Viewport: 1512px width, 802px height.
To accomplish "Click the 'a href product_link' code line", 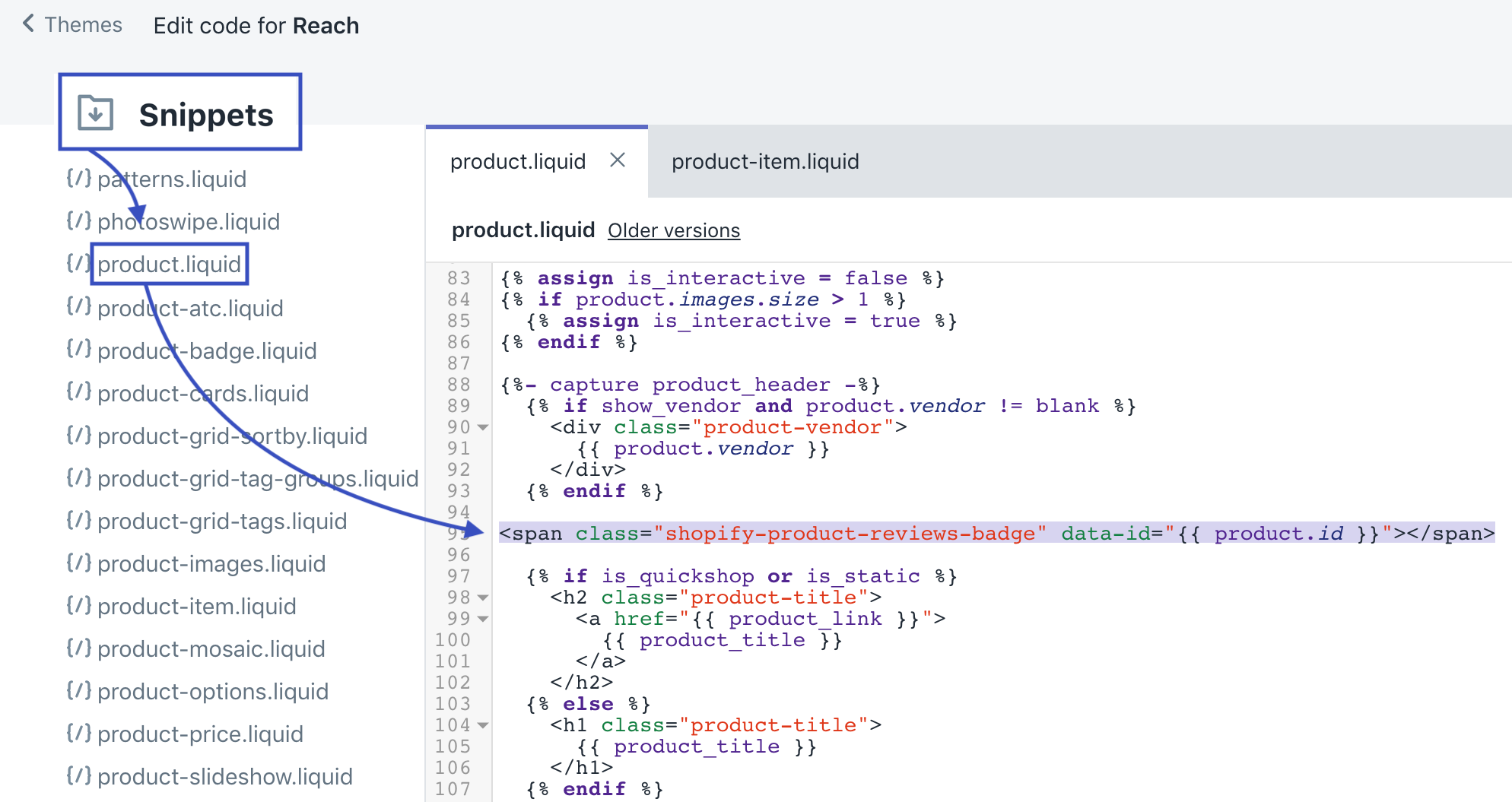I will pyautogui.click(x=761, y=619).
